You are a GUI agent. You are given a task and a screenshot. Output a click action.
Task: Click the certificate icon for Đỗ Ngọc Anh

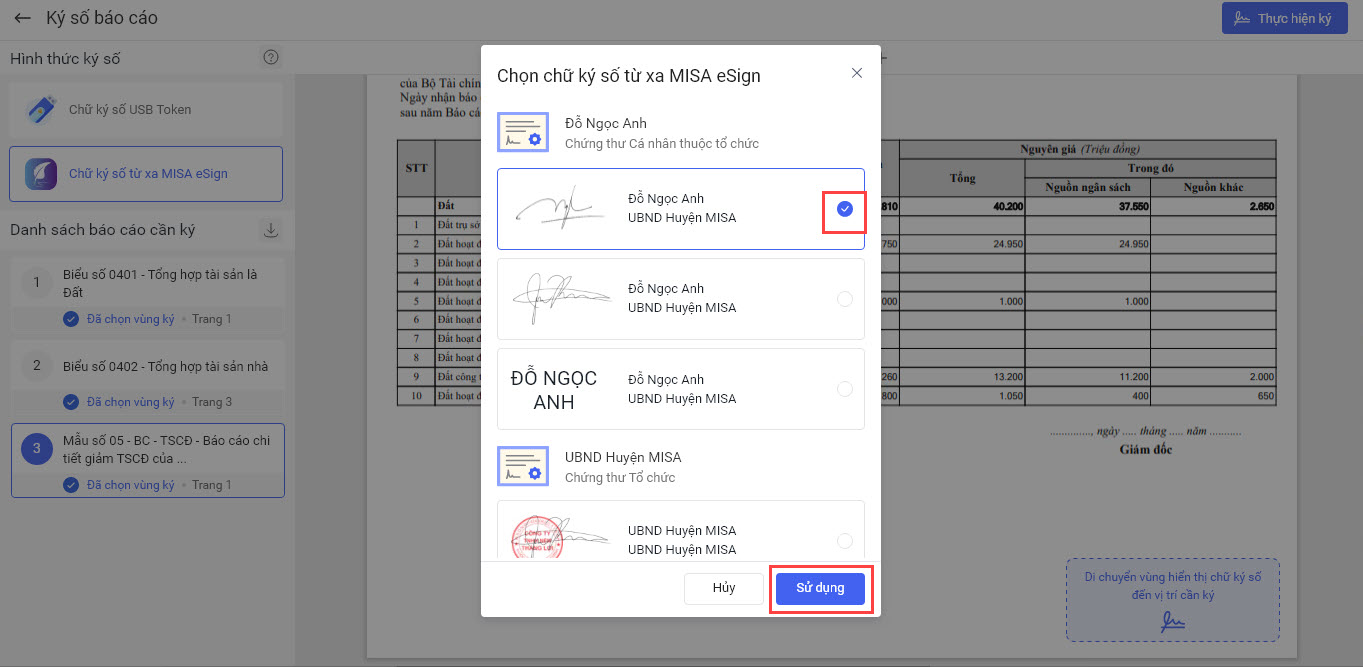point(522,133)
